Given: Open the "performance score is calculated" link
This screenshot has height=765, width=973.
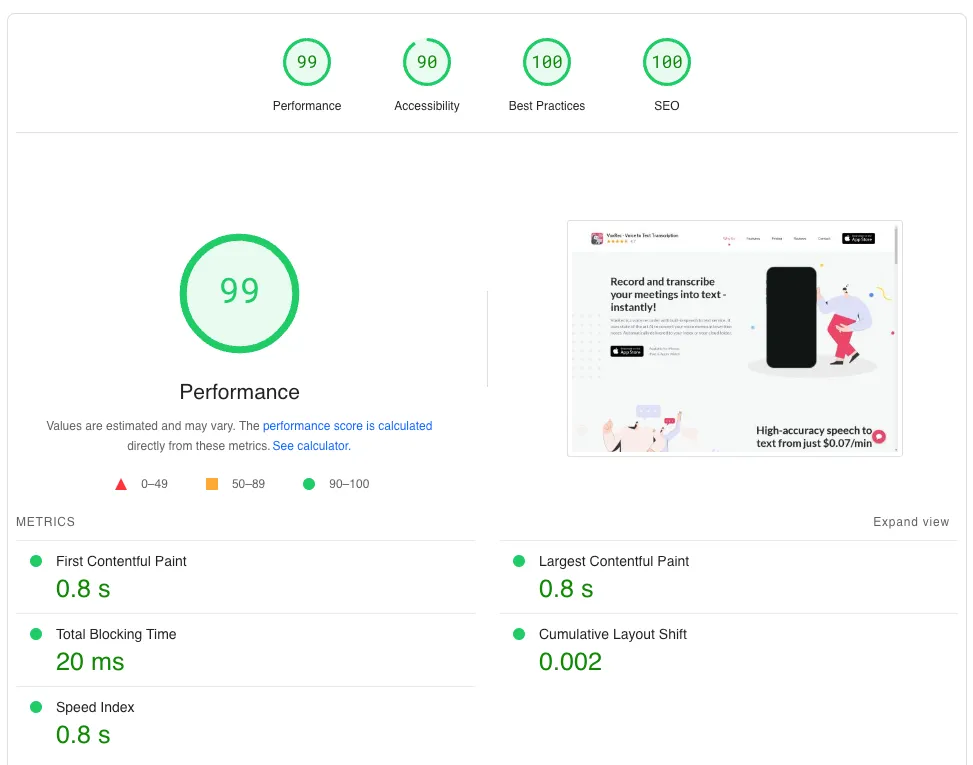Looking at the screenshot, I should 347,426.
